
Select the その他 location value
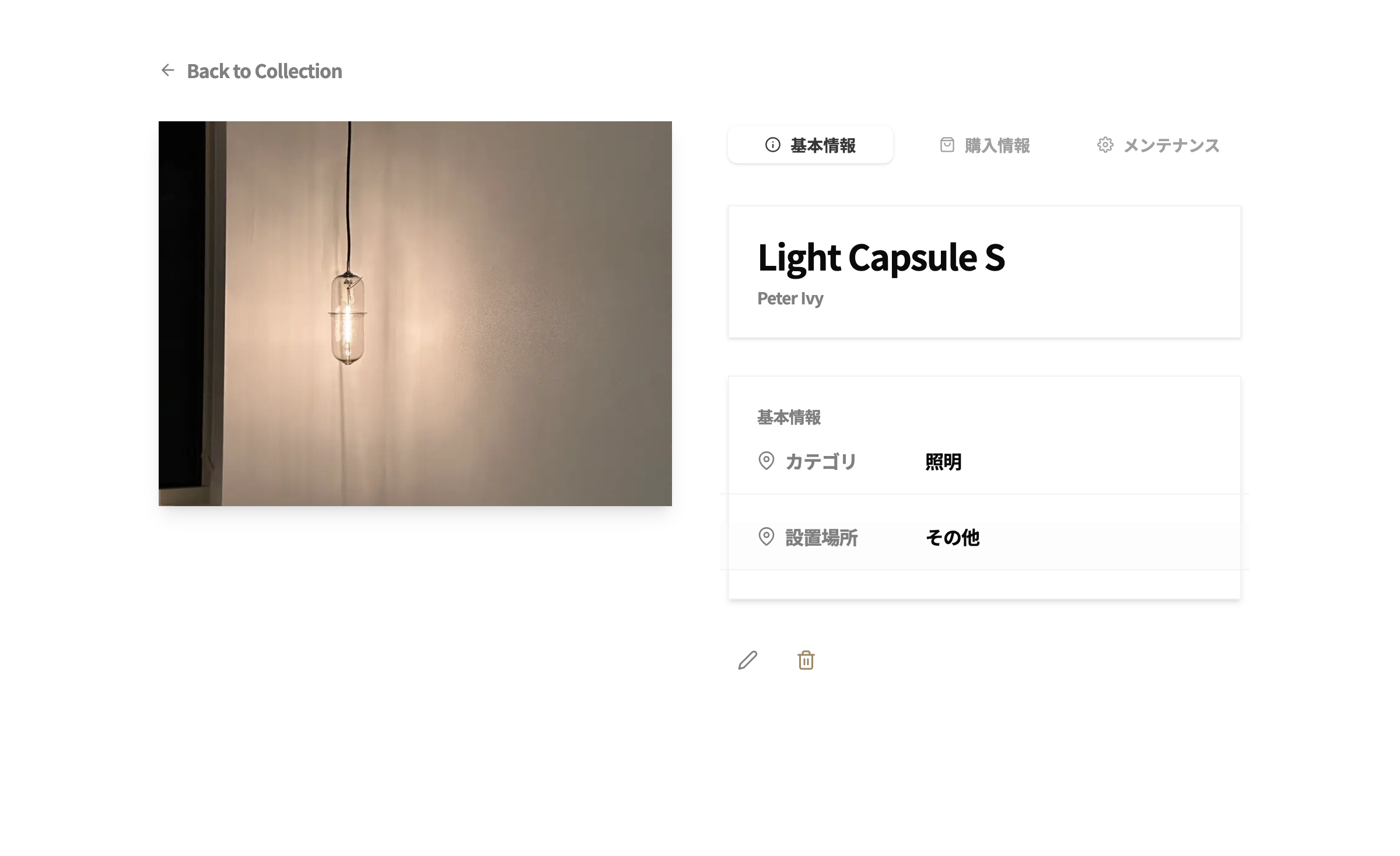[x=953, y=538]
